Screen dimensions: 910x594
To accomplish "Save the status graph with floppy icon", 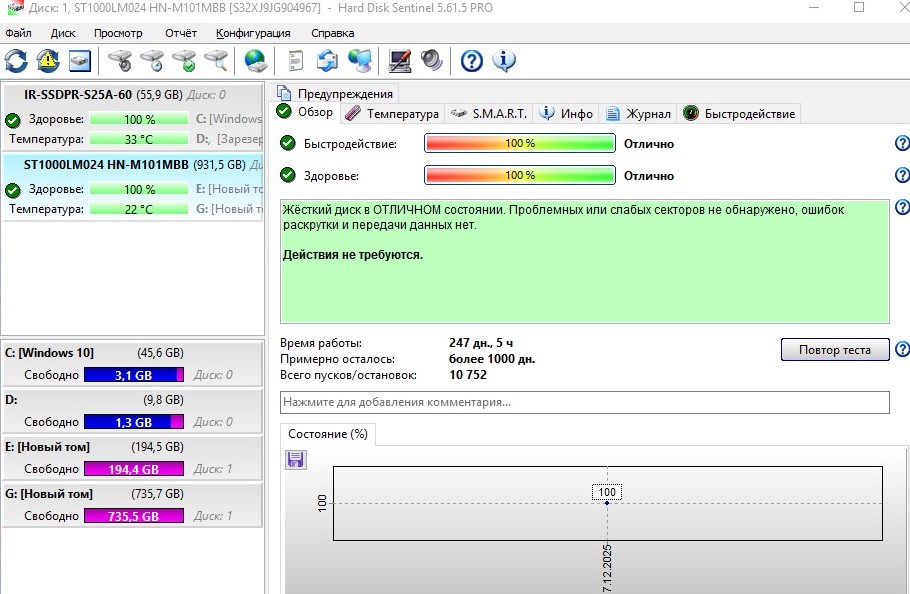I will pyautogui.click(x=296, y=459).
